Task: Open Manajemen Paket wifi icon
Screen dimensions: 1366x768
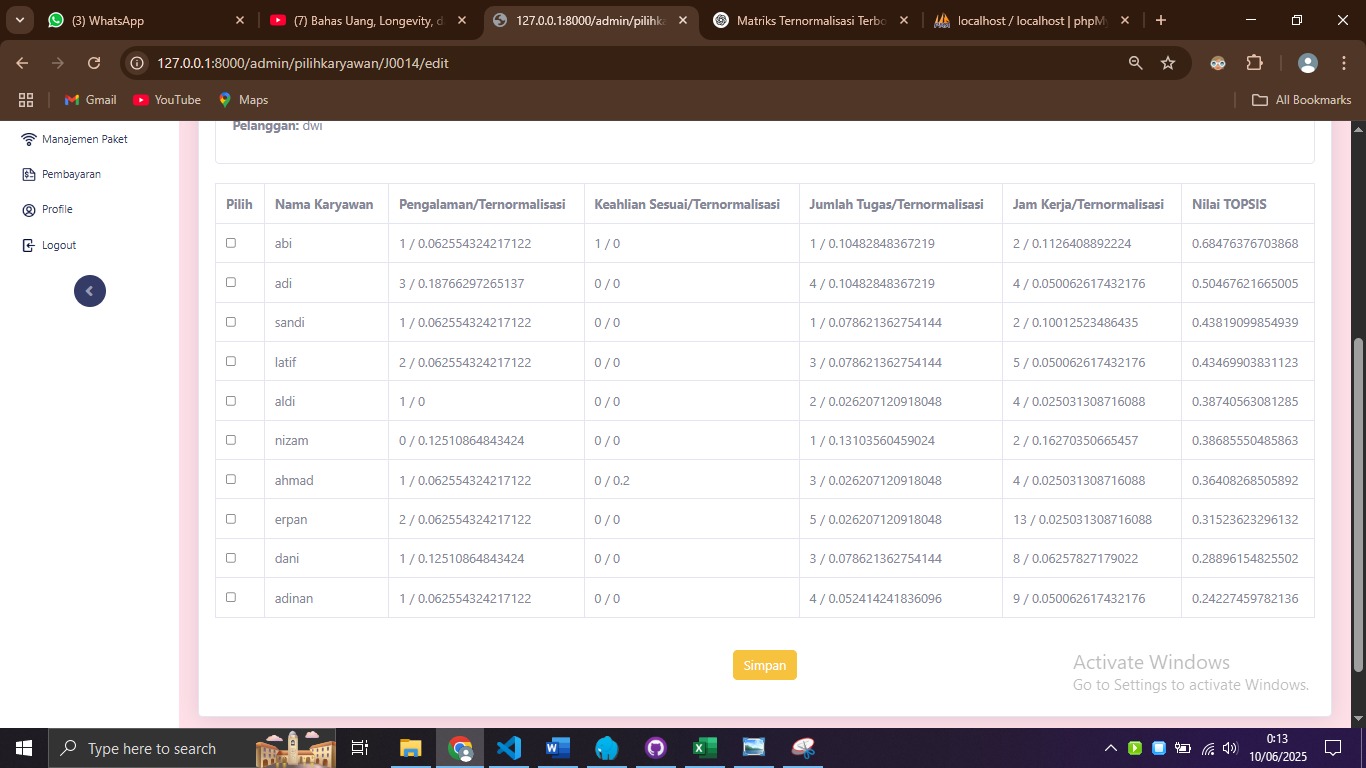Action: point(29,139)
